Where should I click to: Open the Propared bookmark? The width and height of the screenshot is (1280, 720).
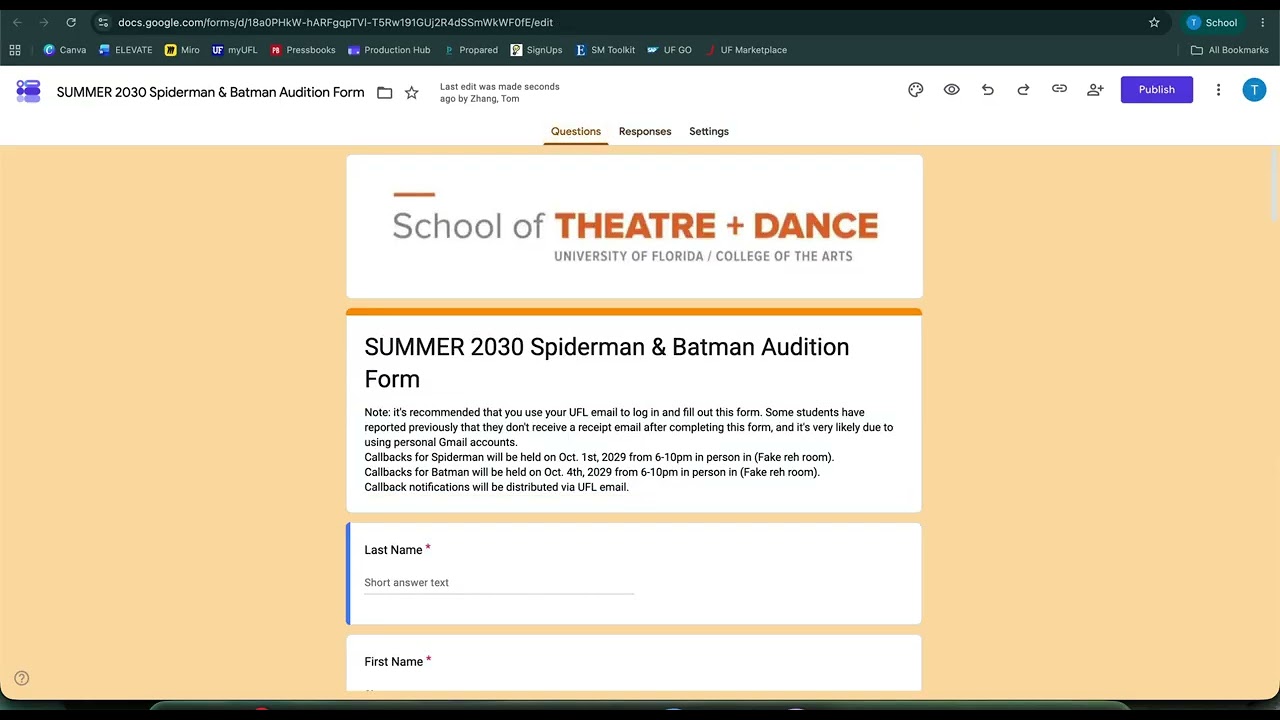pos(471,50)
